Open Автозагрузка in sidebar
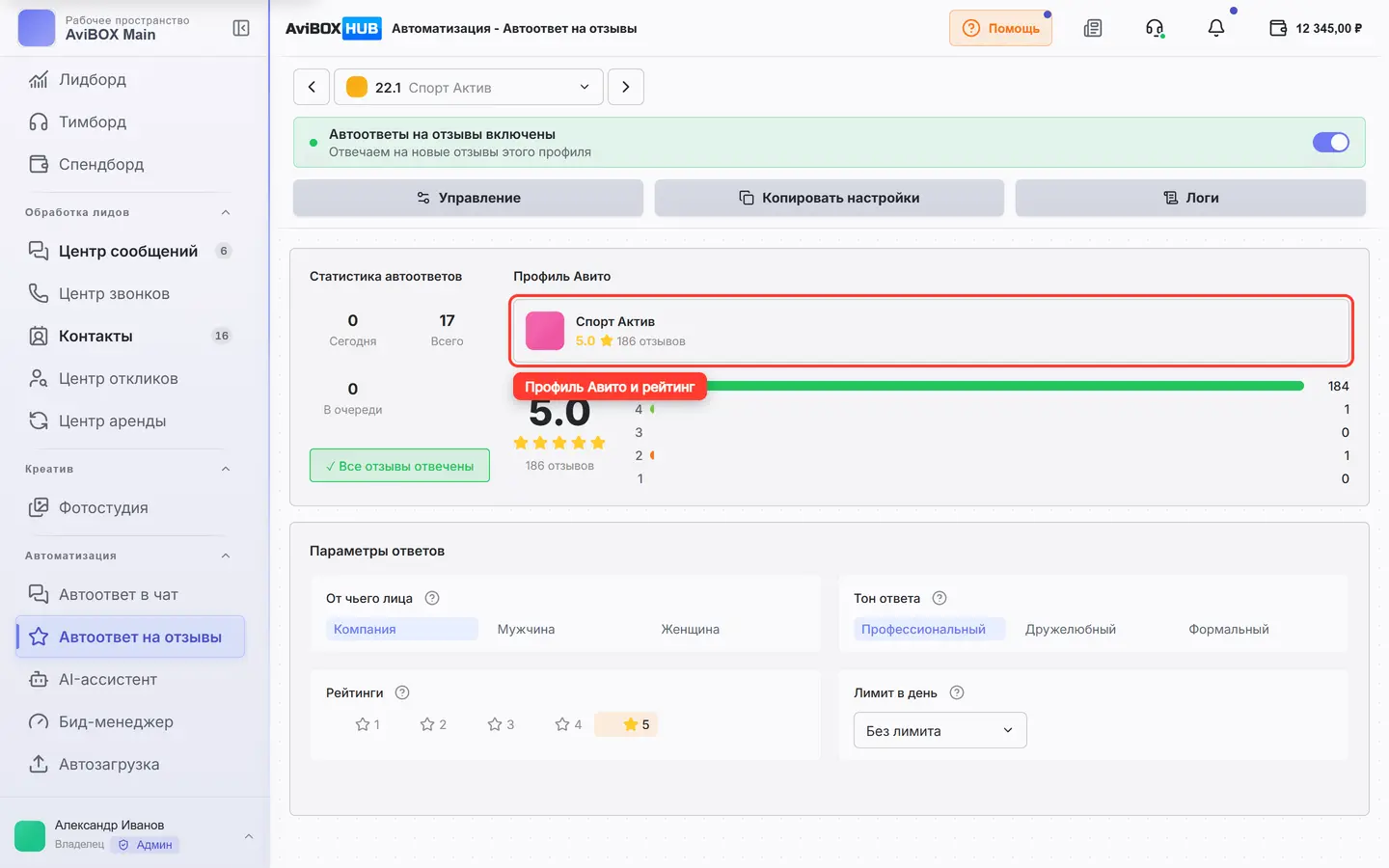Viewport: 1389px width, 868px height. [x=130, y=764]
